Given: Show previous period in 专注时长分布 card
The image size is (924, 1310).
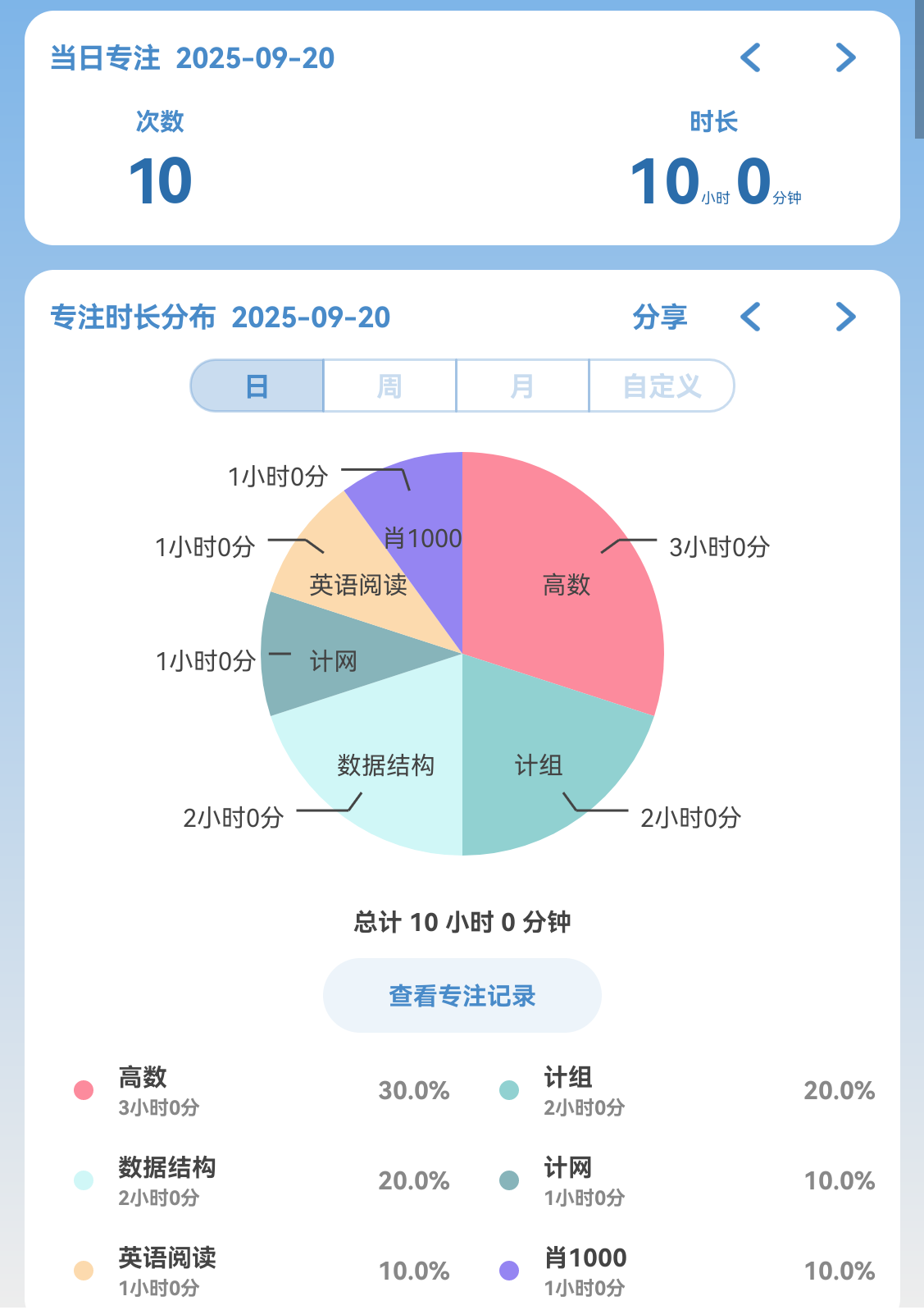Looking at the screenshot, I should click(750, 317).
